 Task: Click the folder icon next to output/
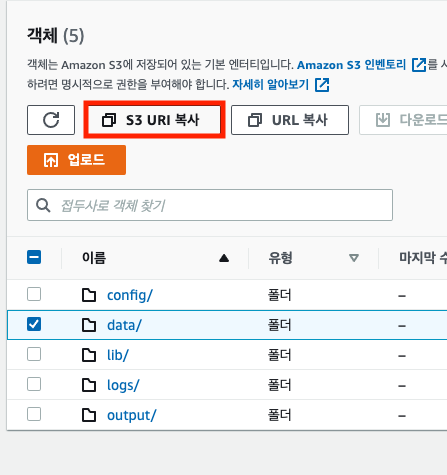(89, 415)
